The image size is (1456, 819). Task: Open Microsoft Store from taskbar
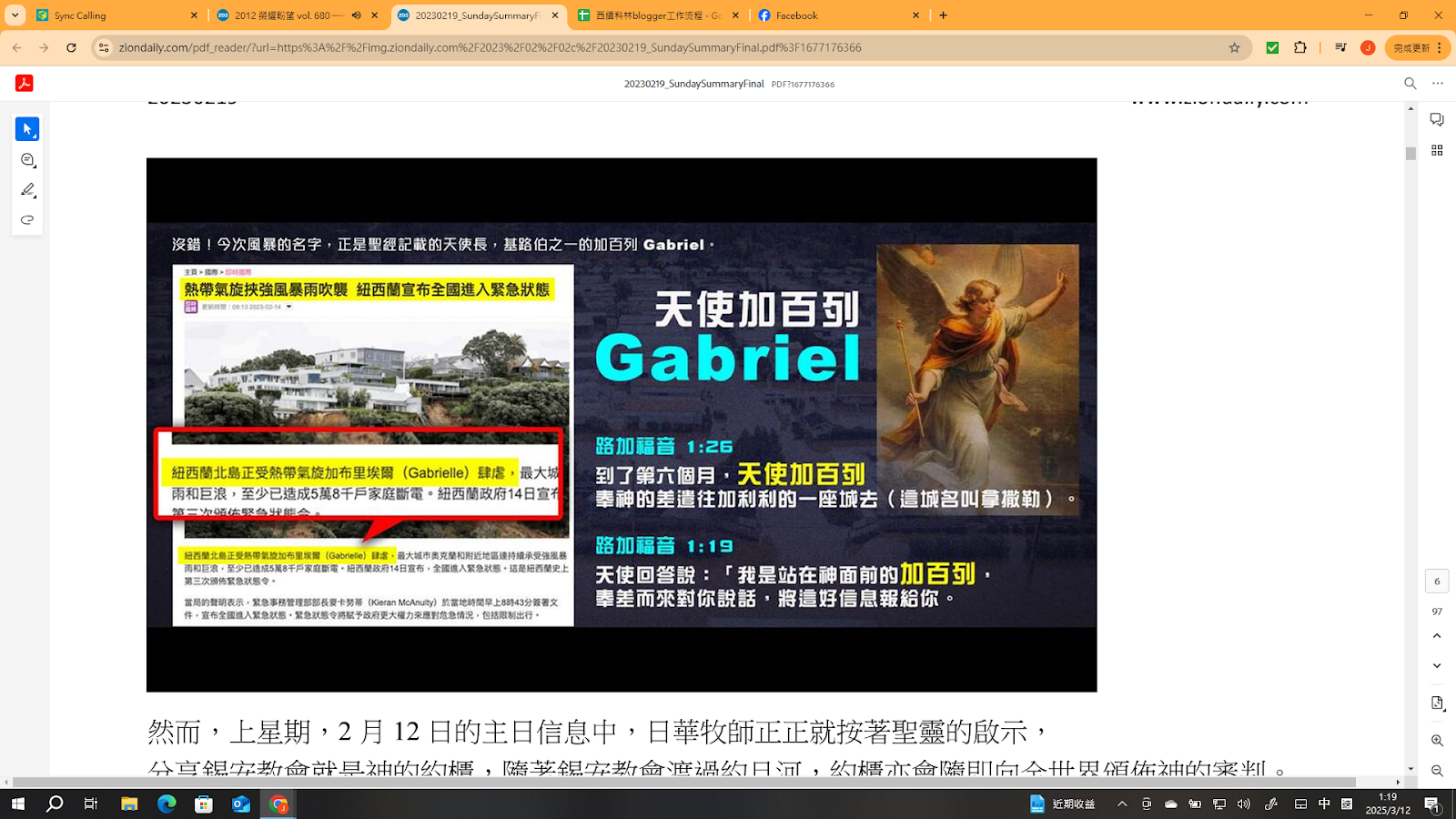pyautogui.click(x=204, y=804)
